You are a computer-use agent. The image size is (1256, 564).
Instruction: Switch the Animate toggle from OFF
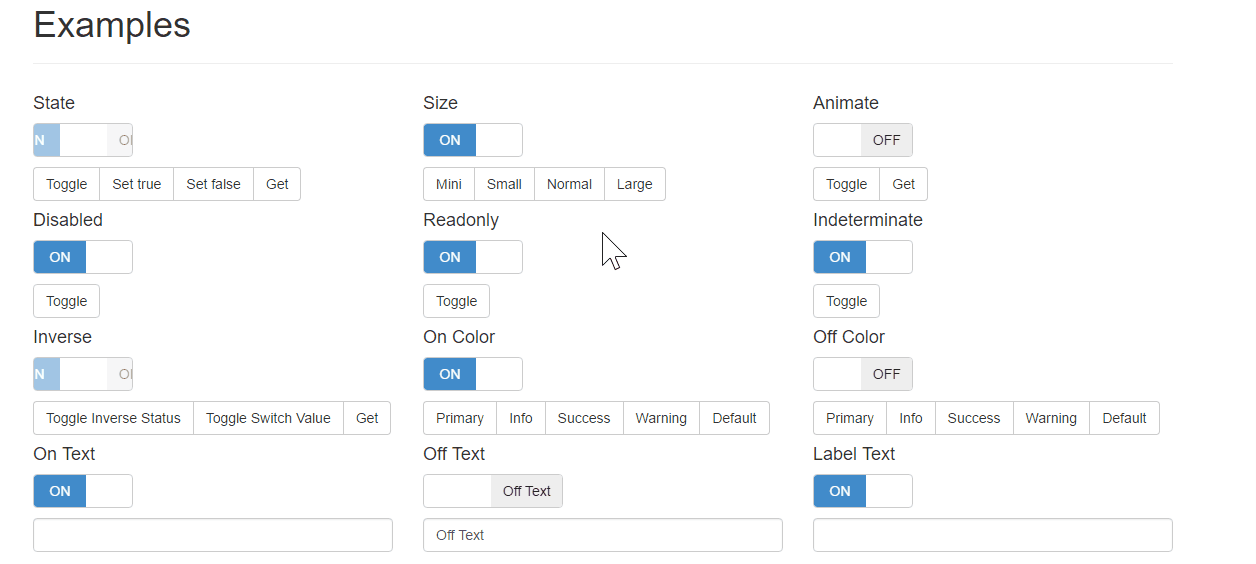point(863,140)
